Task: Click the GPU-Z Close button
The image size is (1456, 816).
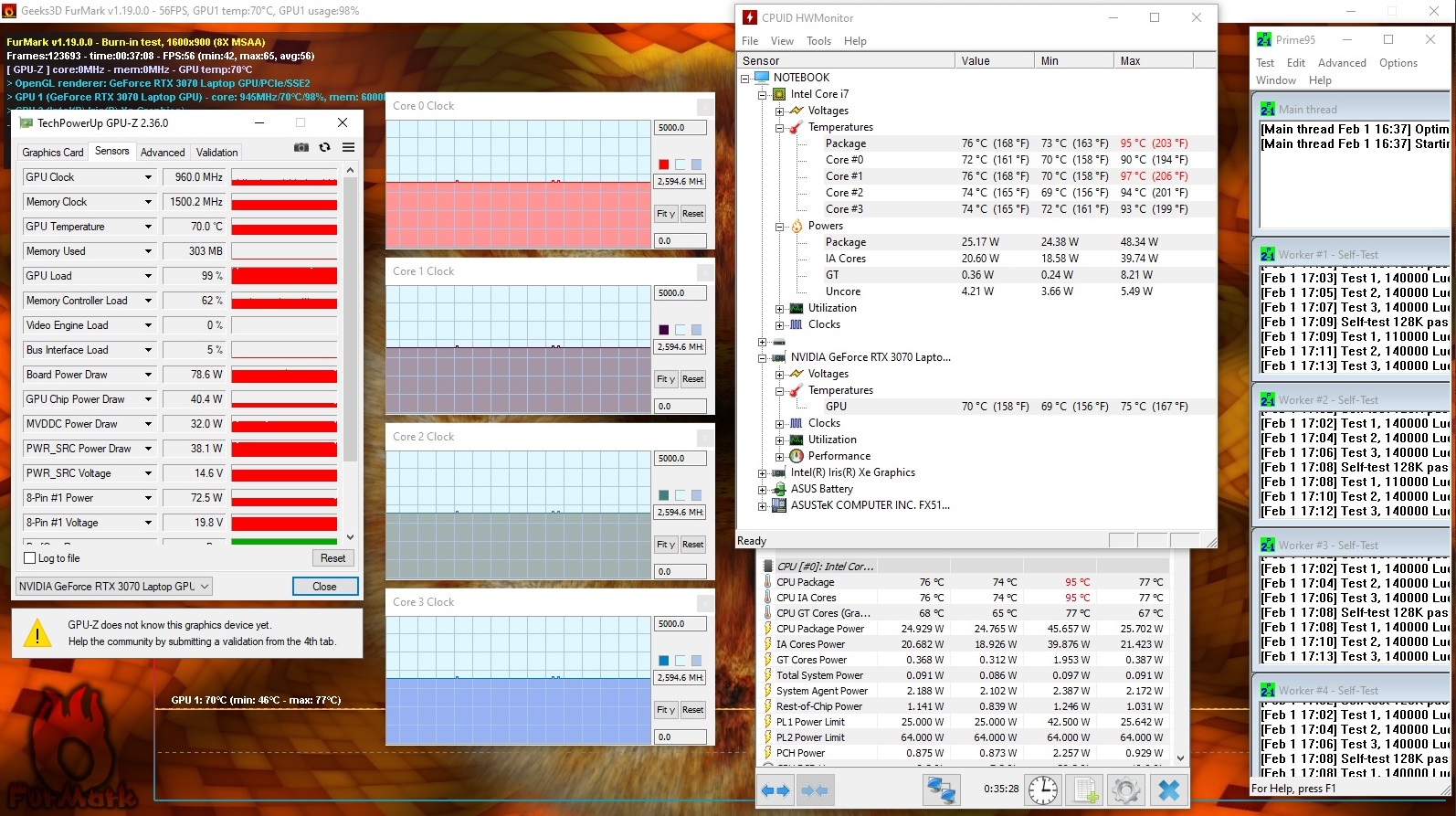Action: point(324,587)
